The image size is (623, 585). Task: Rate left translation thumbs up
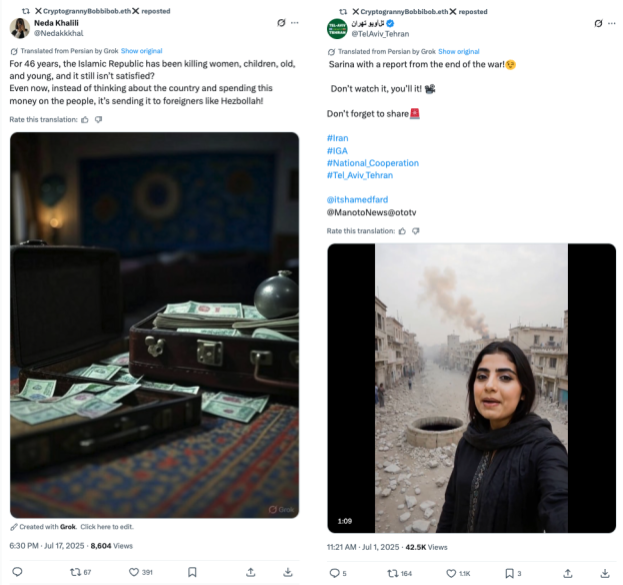click(85, 120)
